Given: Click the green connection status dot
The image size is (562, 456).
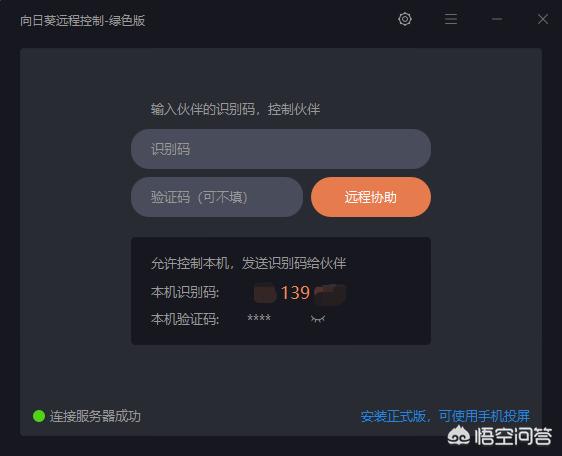Looking at the screenshot, I should pos(39,416).
